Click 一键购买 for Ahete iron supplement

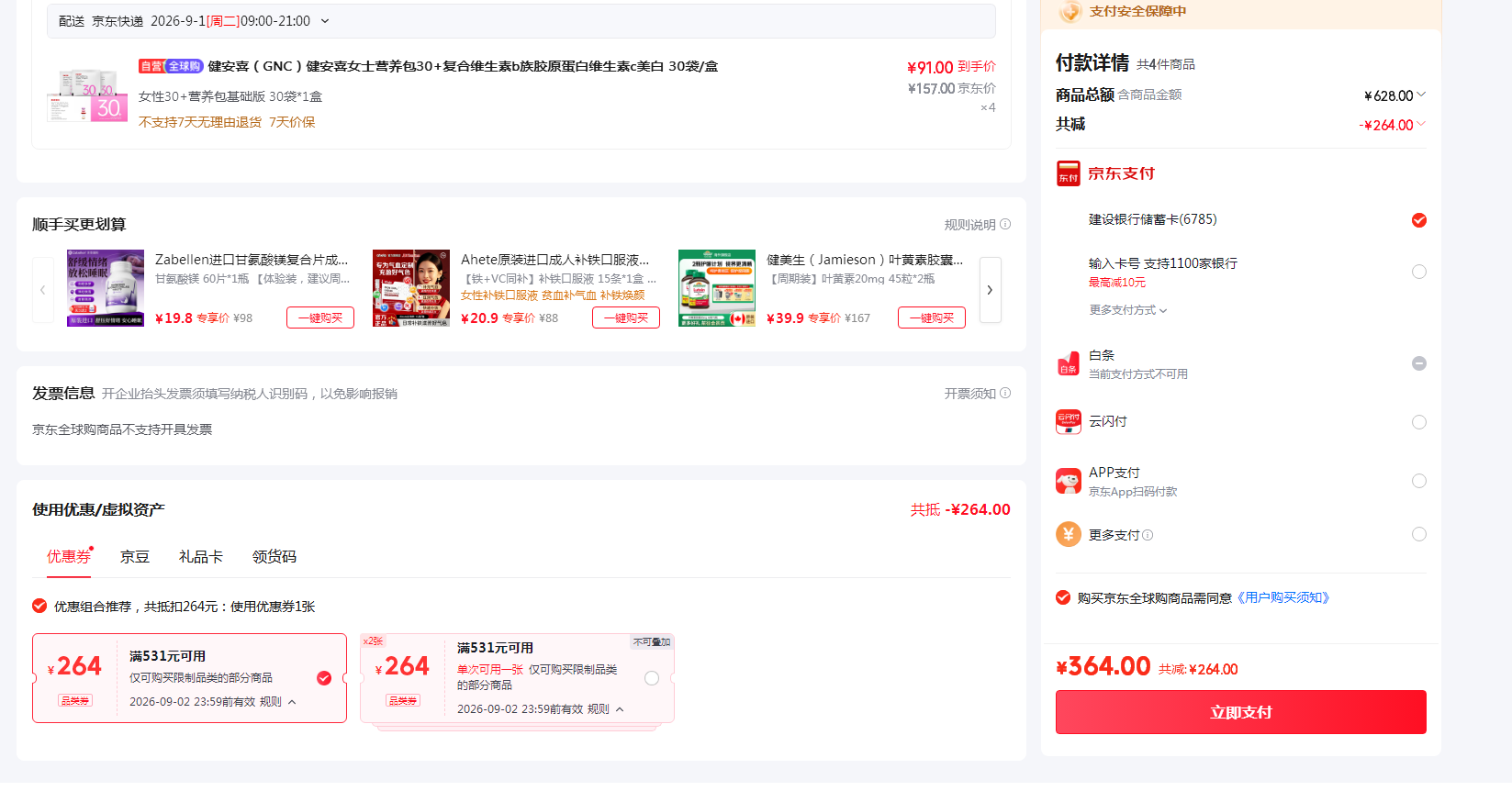[626, 318]
